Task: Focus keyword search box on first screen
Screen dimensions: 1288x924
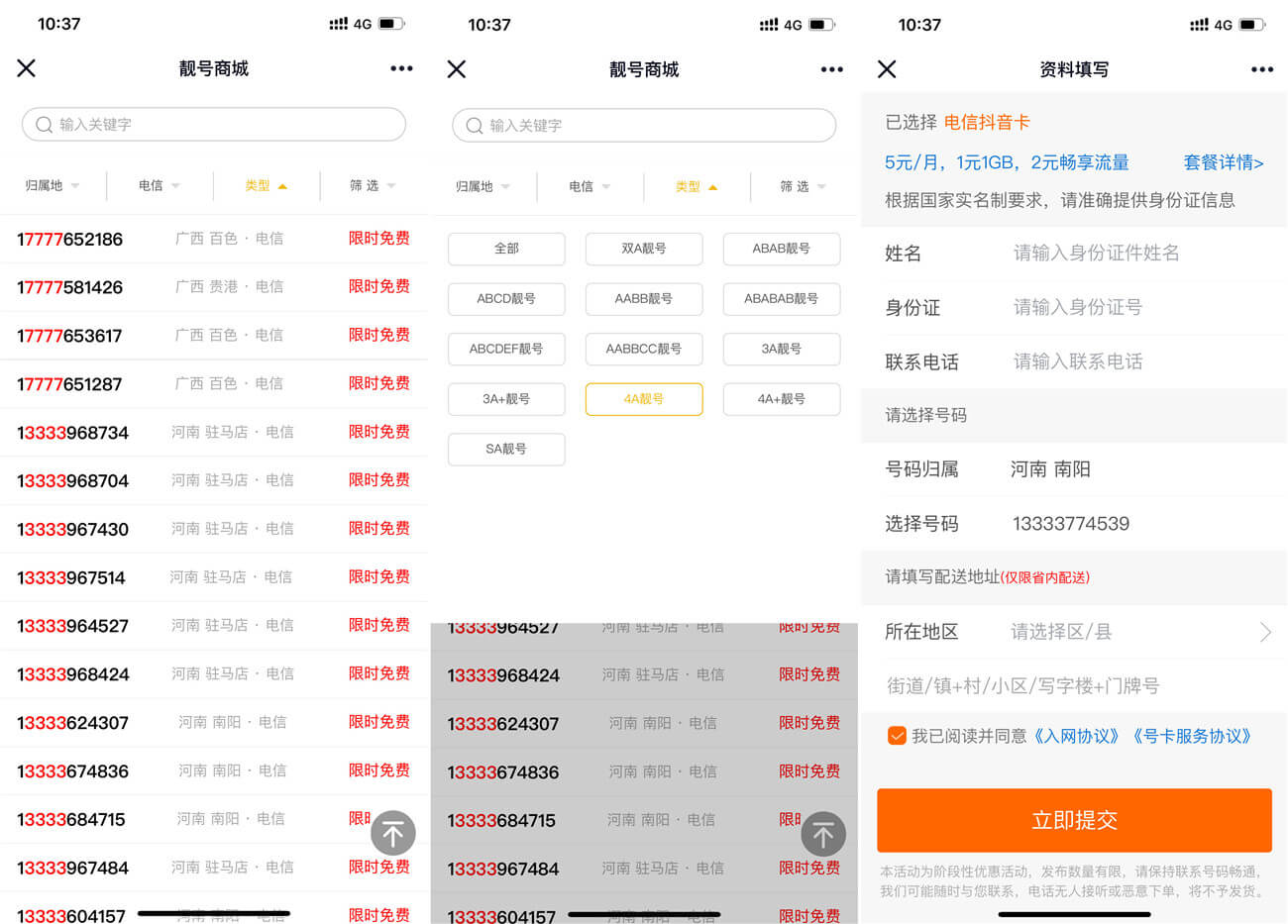Action: (214, 125)
